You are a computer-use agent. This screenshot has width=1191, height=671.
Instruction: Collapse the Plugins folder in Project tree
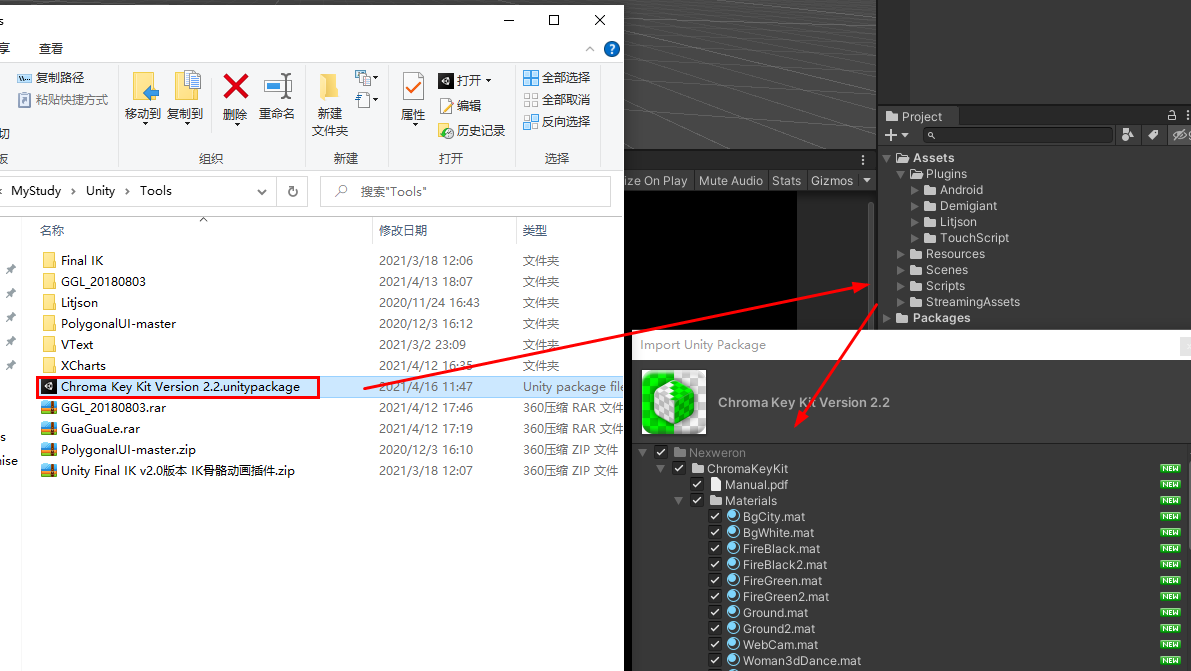(901, 174)
